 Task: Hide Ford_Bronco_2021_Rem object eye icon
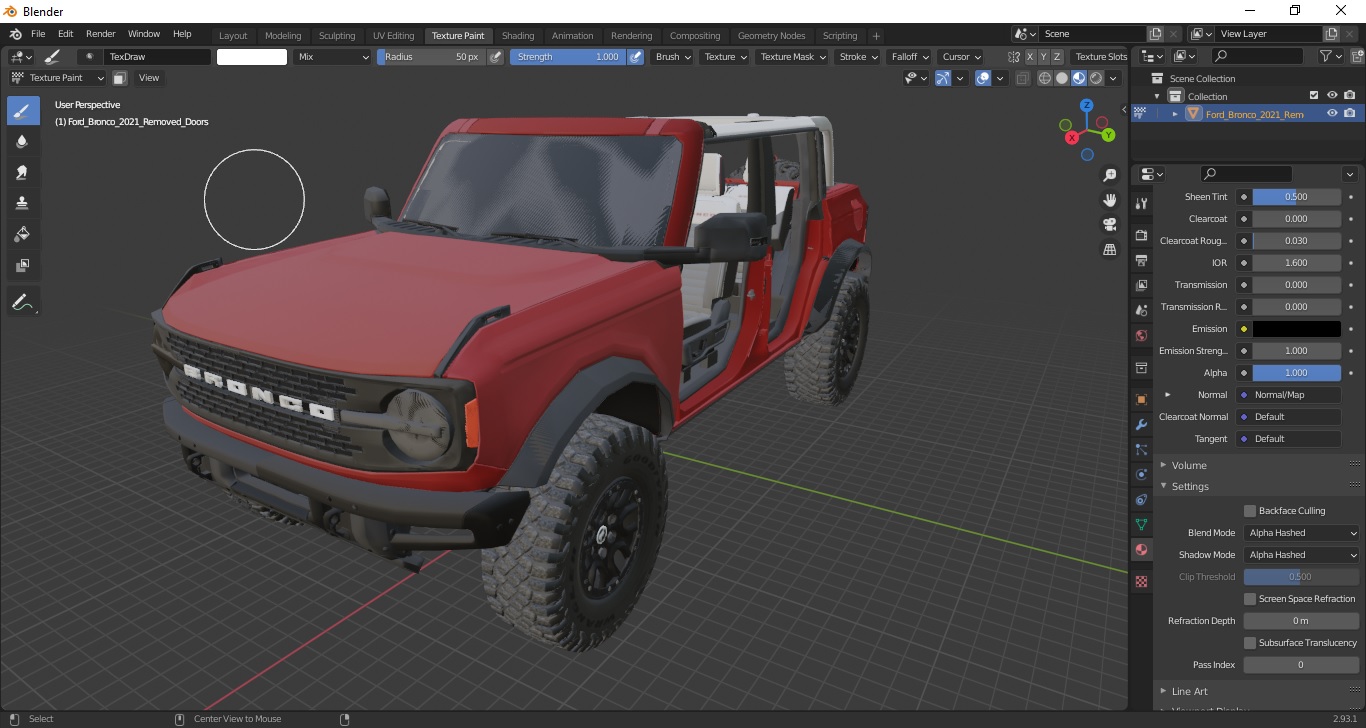1332,114
